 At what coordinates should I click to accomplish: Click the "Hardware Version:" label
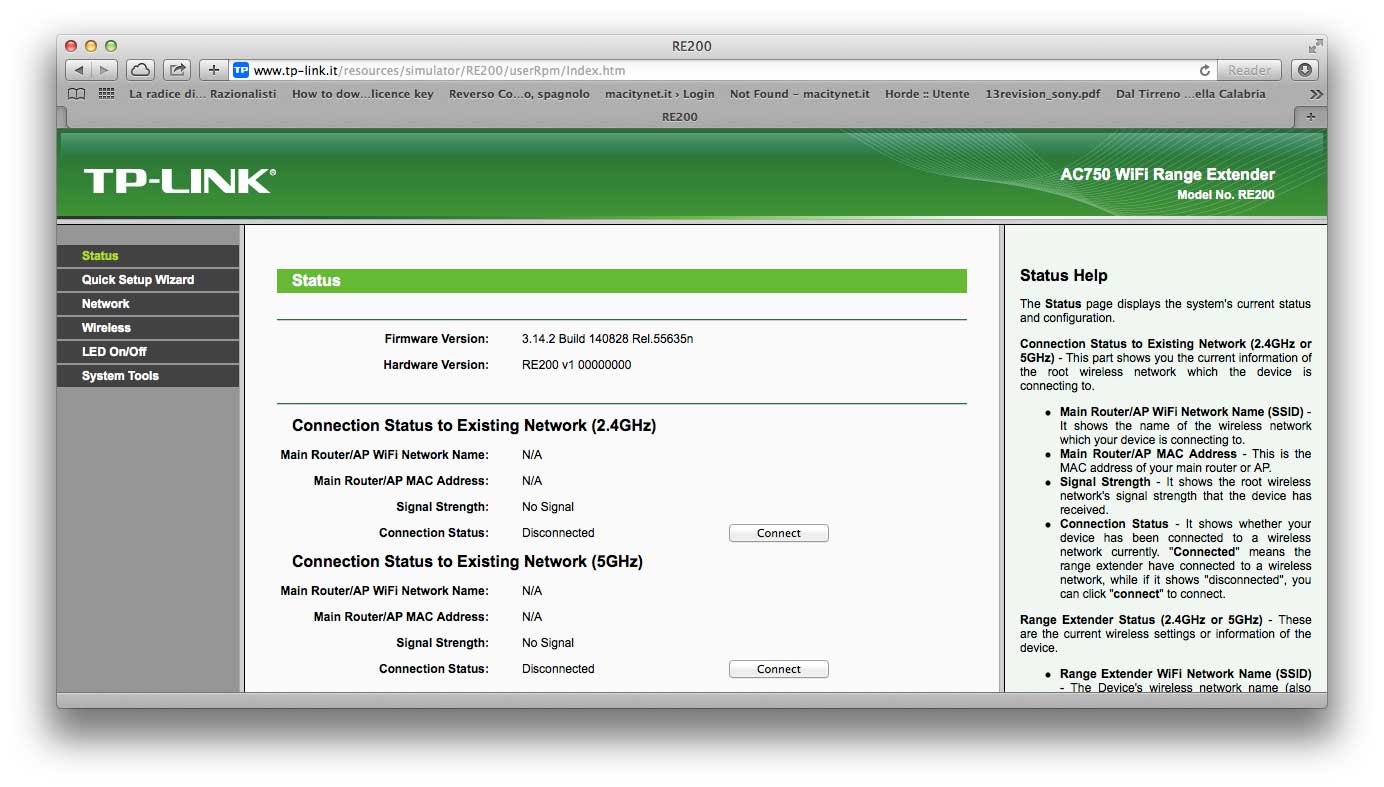coord(436,365)
